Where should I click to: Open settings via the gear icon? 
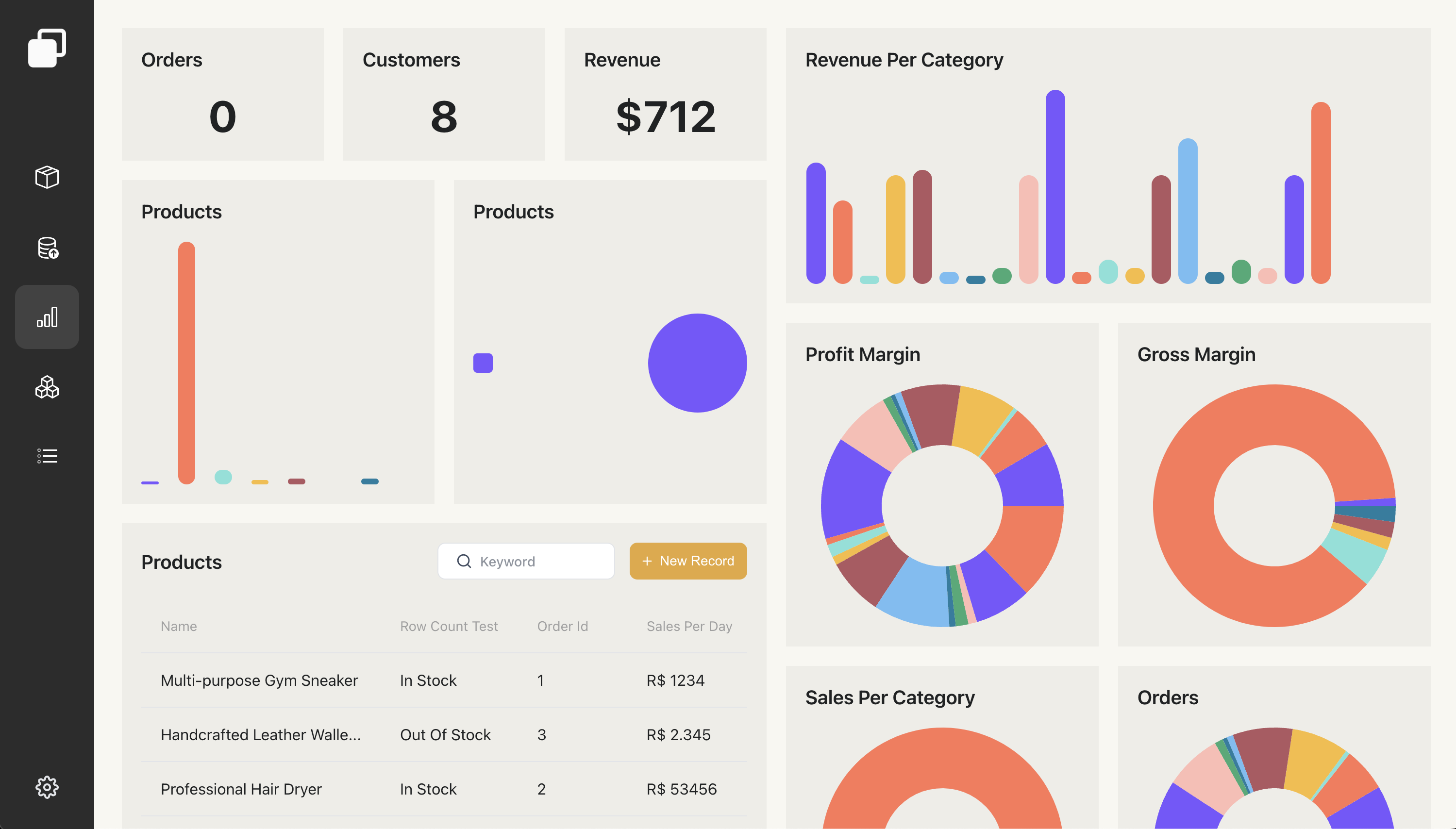(x=47, y=787)
